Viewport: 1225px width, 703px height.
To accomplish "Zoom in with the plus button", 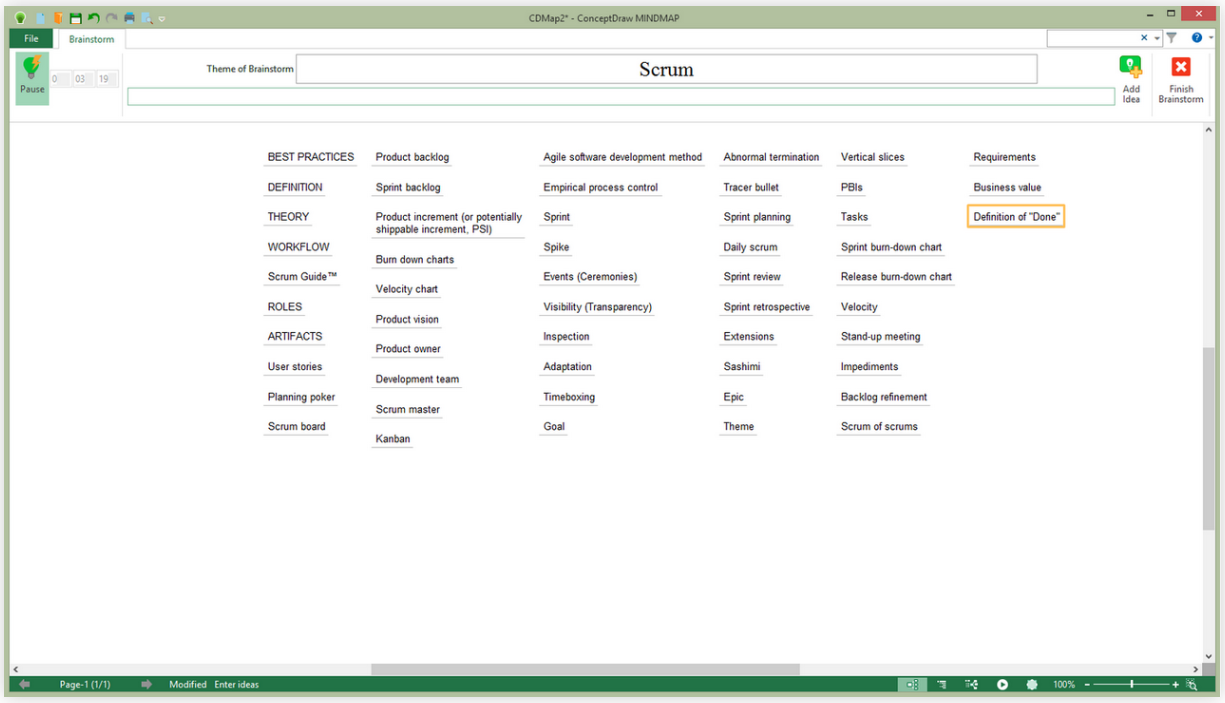I will [1176, 684].
